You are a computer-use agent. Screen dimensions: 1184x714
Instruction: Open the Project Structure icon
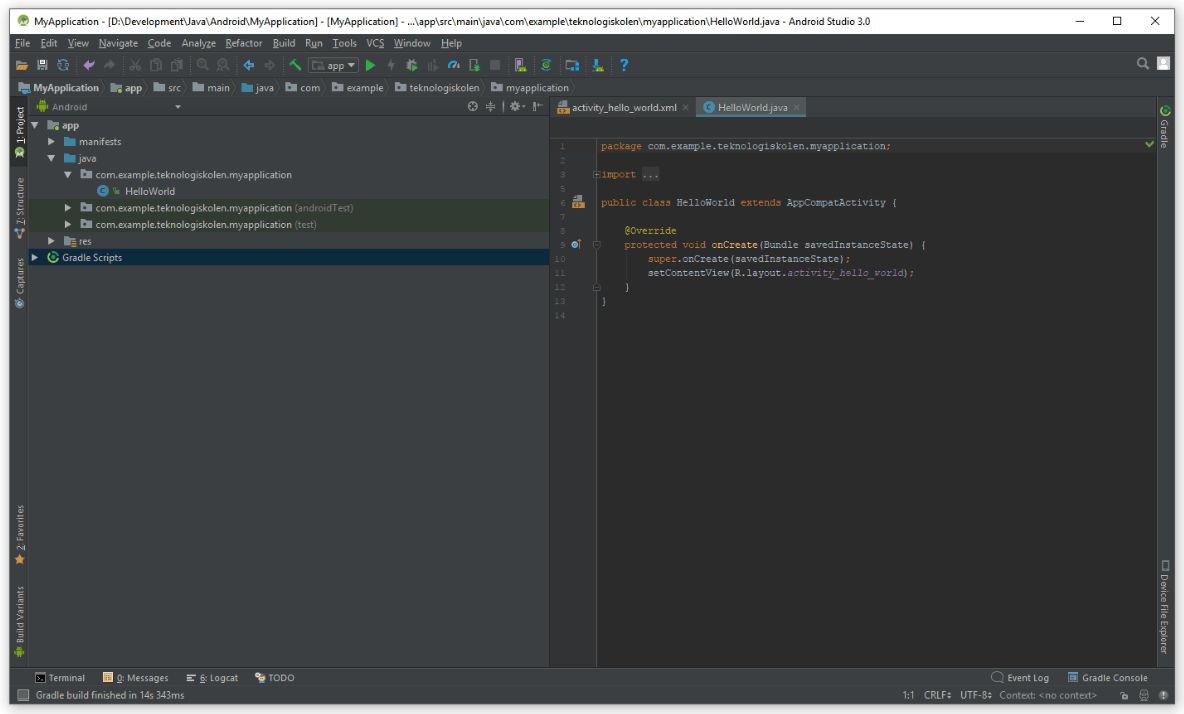(572, 66)
